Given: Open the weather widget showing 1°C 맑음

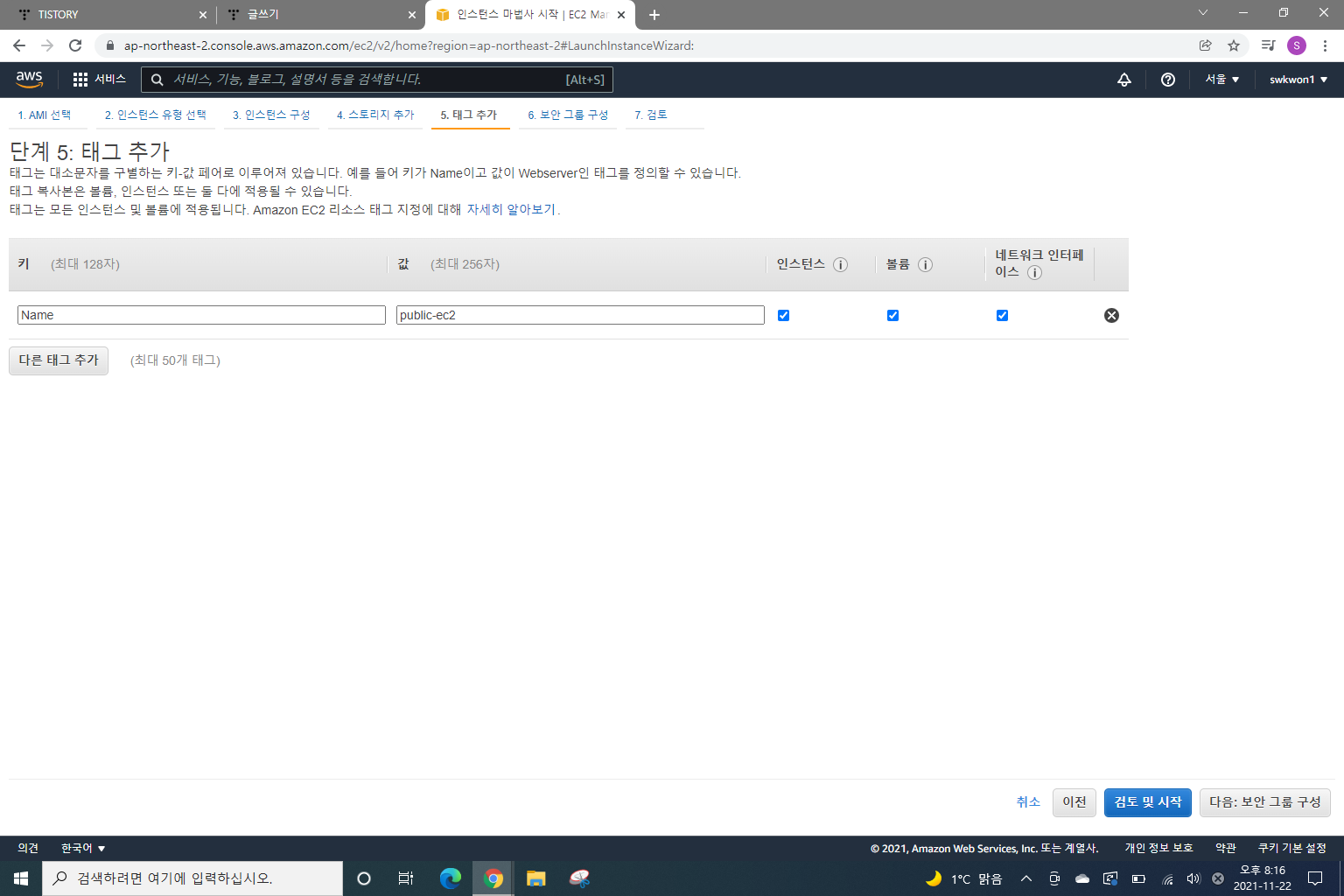Looking at the screenshot, I should (x=963, y=878).
